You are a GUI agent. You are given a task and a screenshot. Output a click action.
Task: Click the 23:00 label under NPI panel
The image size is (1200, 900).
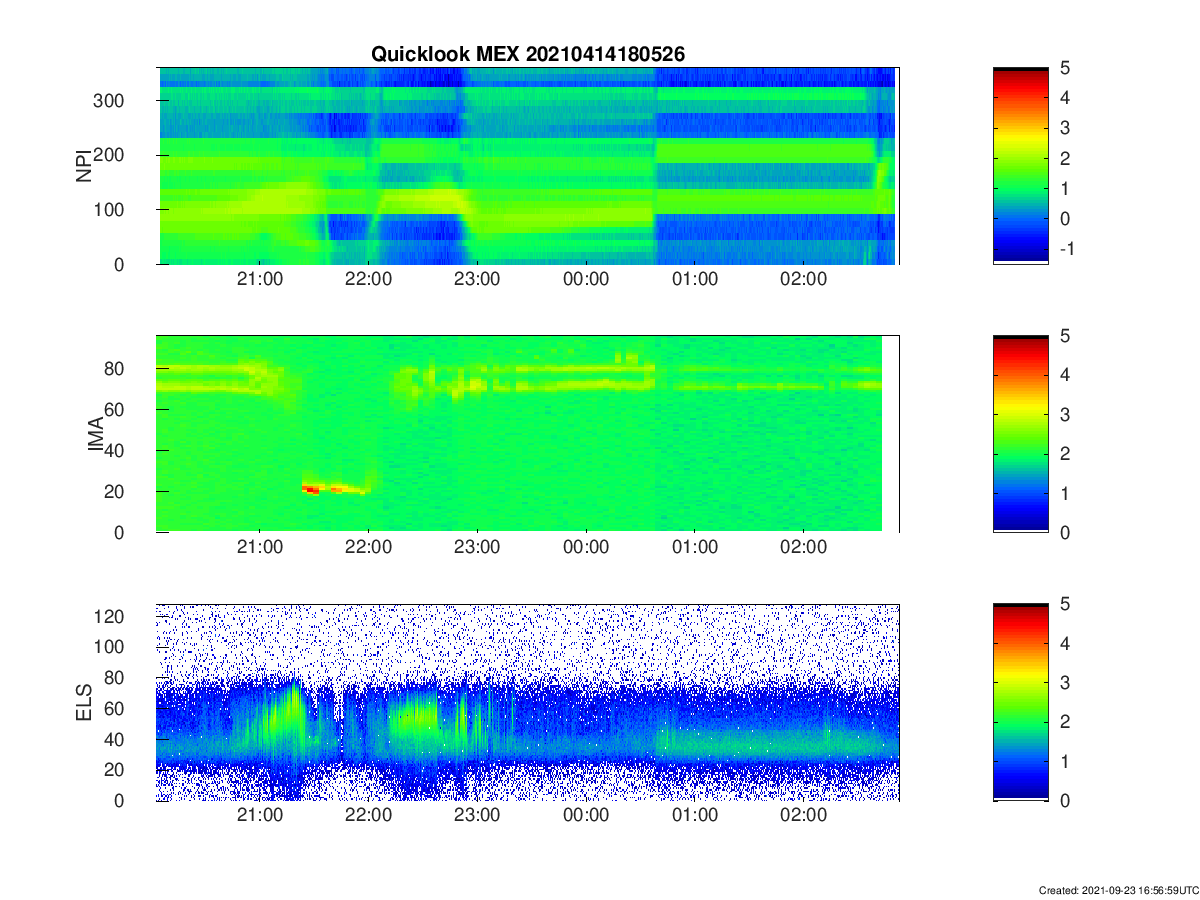click(477, 279)
